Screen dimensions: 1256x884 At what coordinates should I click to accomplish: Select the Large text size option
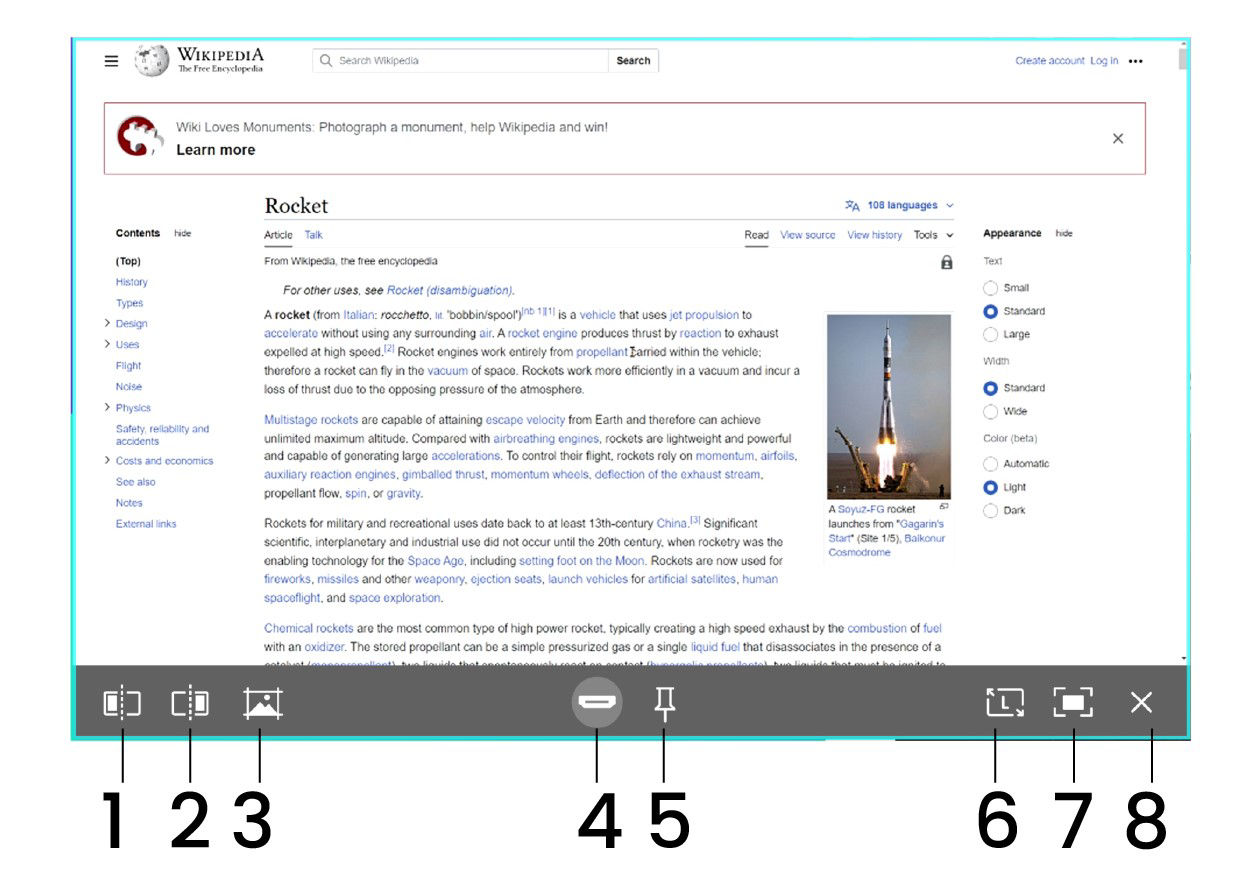point(991,335)
